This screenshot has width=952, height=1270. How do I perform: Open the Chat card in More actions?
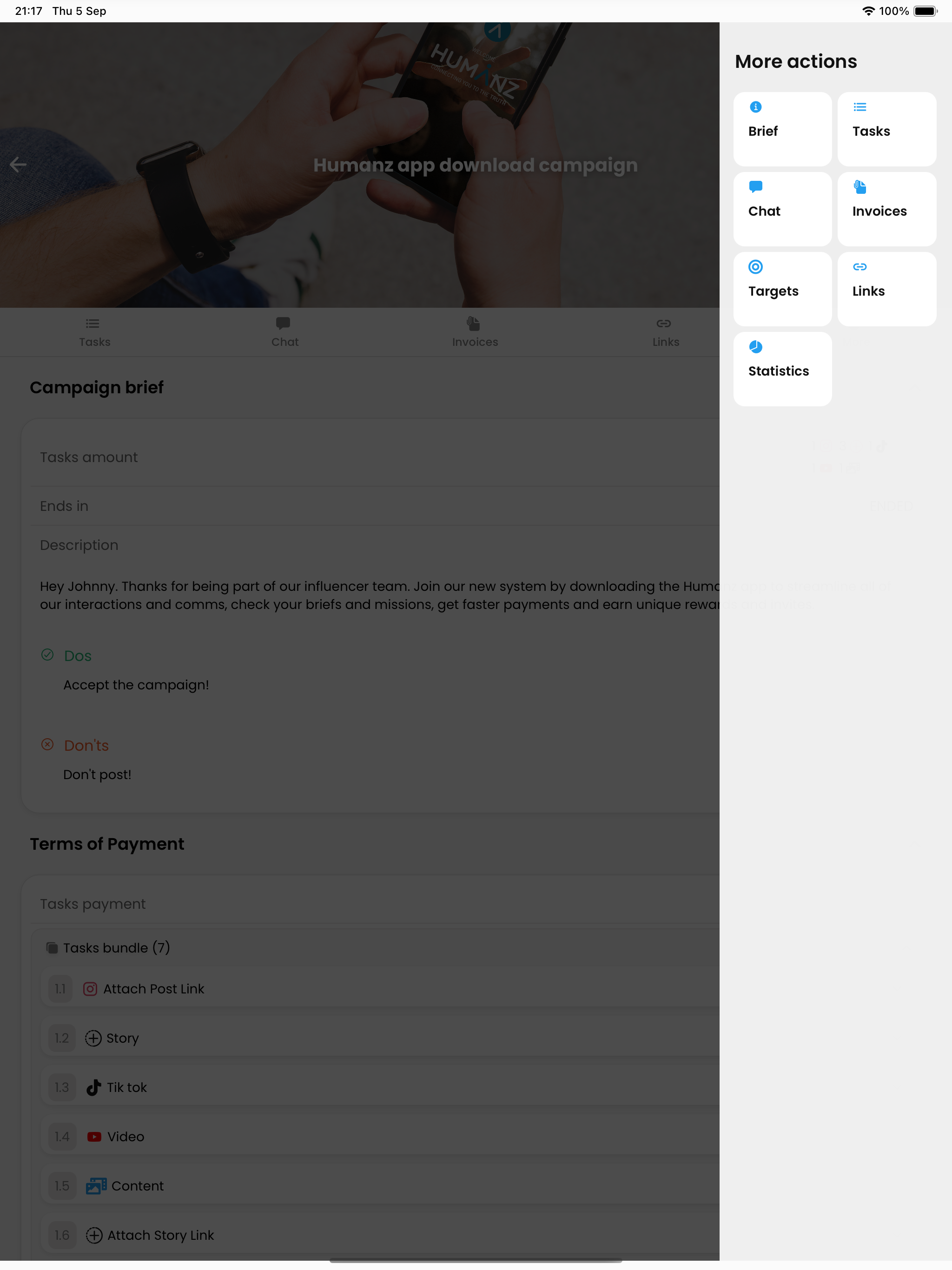click(782, 209)
